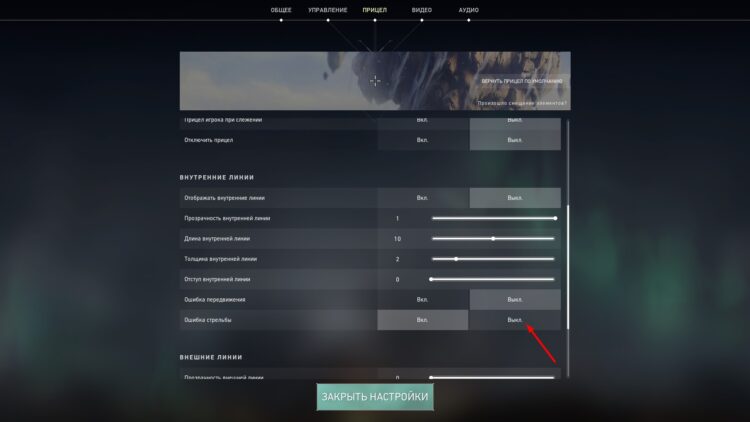Image resolution: width=750 pixels, height=422 pixels.
Task: Click ЗАКРЫТЬ НАСТРОЙКИ button
Action: 375,397
